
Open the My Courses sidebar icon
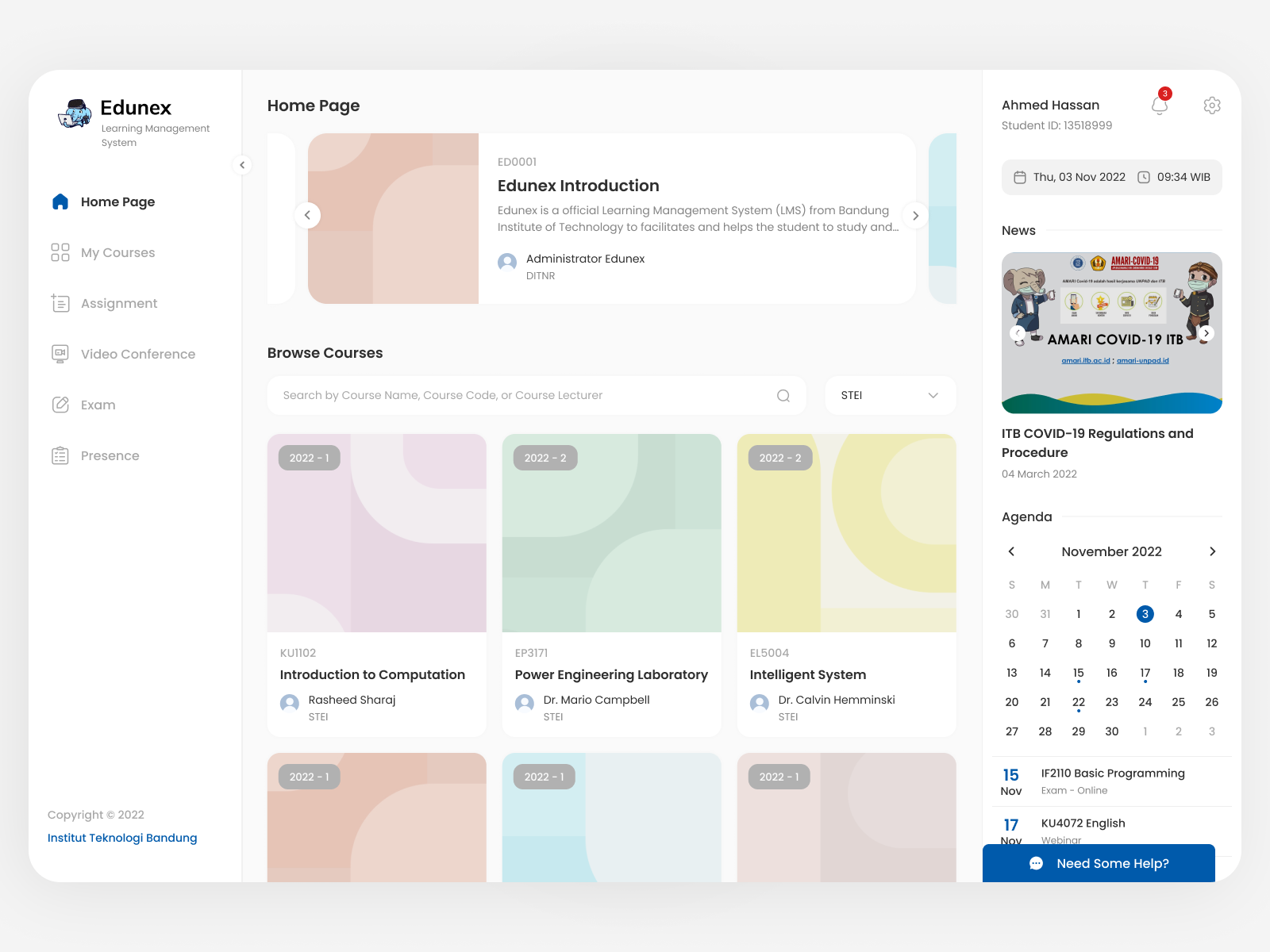pos(60,252)
